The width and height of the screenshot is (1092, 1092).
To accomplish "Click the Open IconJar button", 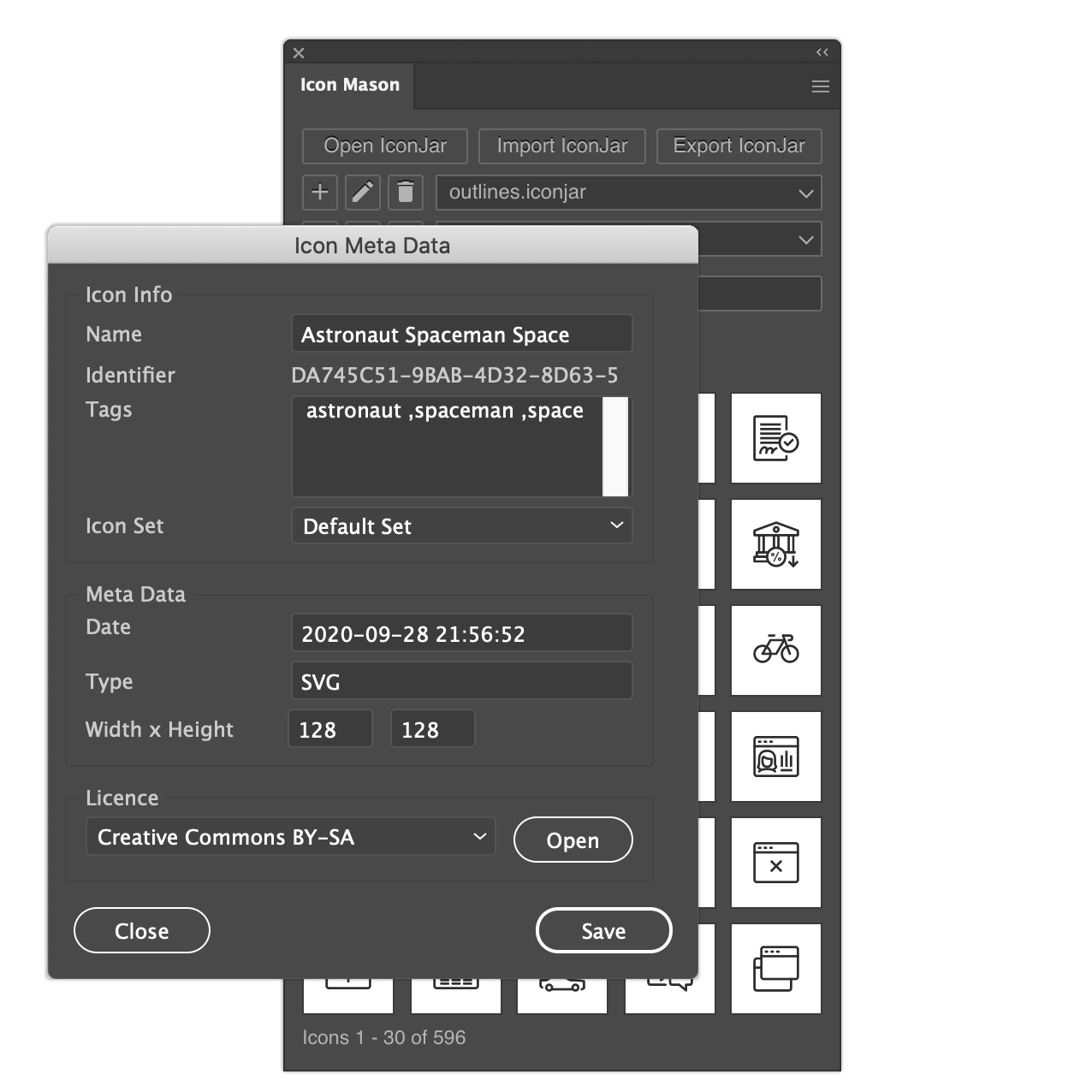I will coord(385,146).
